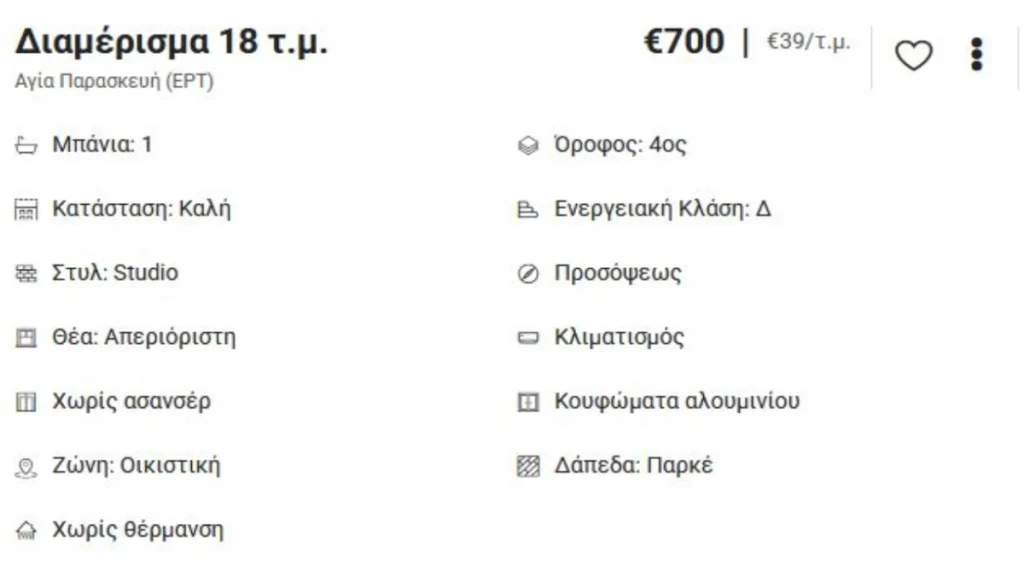This screenshot has width=1024, height=576.
Task: Click the heart favorite icon
Action: pyautogui.click(x=912, y=55)
